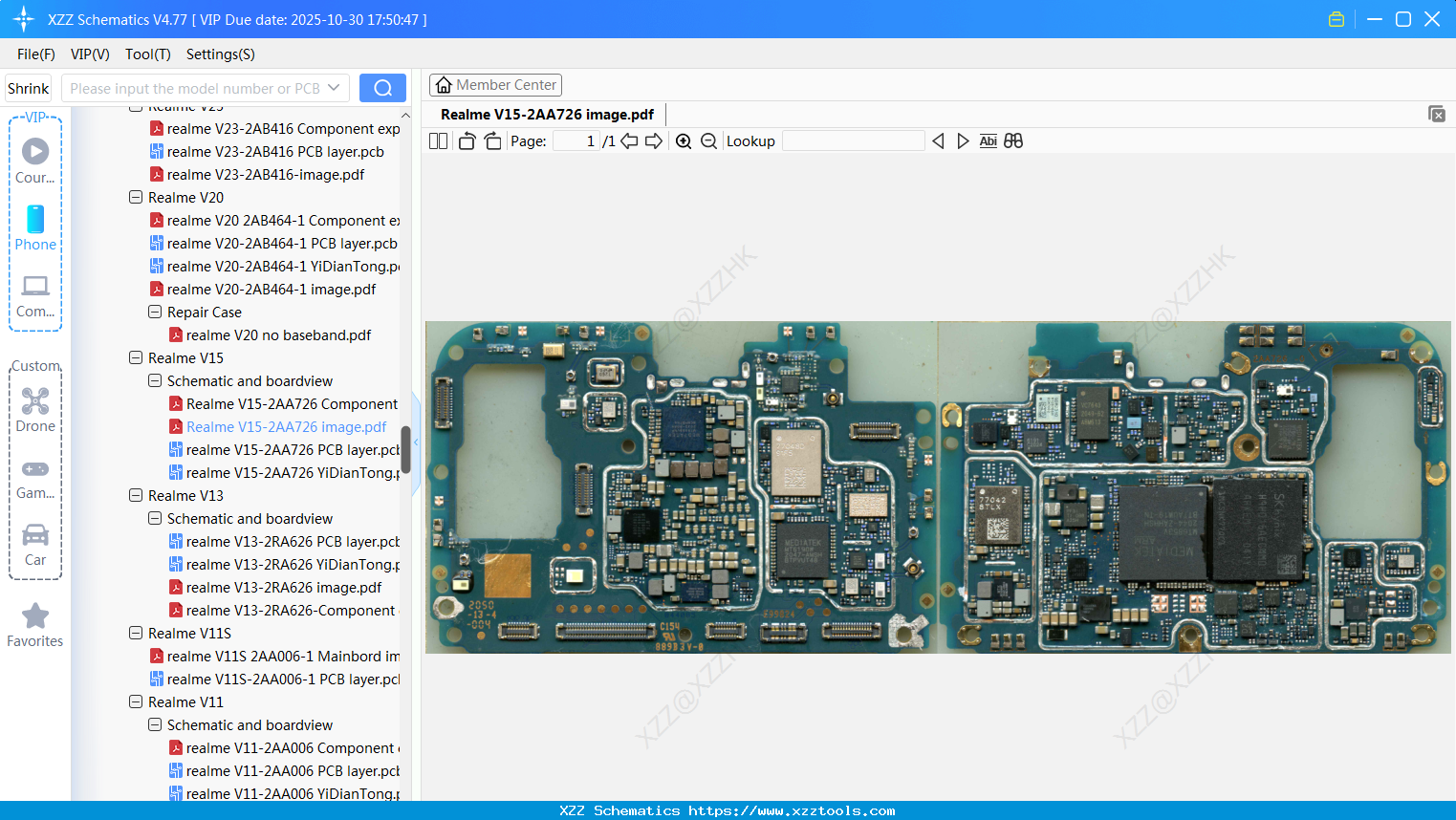Click the file tree scrollbar thumb

(x=405, y=449)
